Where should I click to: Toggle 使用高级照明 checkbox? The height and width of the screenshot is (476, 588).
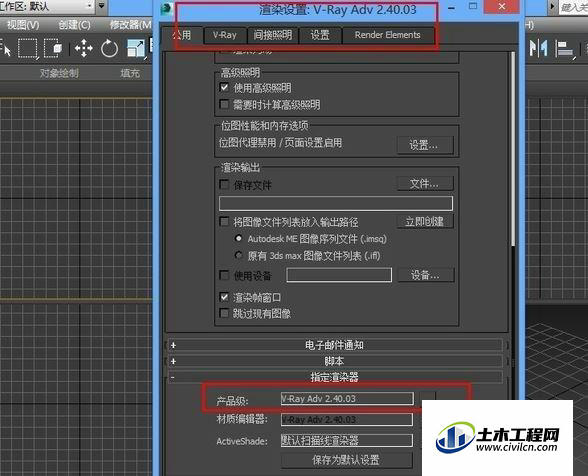(224, 88)
